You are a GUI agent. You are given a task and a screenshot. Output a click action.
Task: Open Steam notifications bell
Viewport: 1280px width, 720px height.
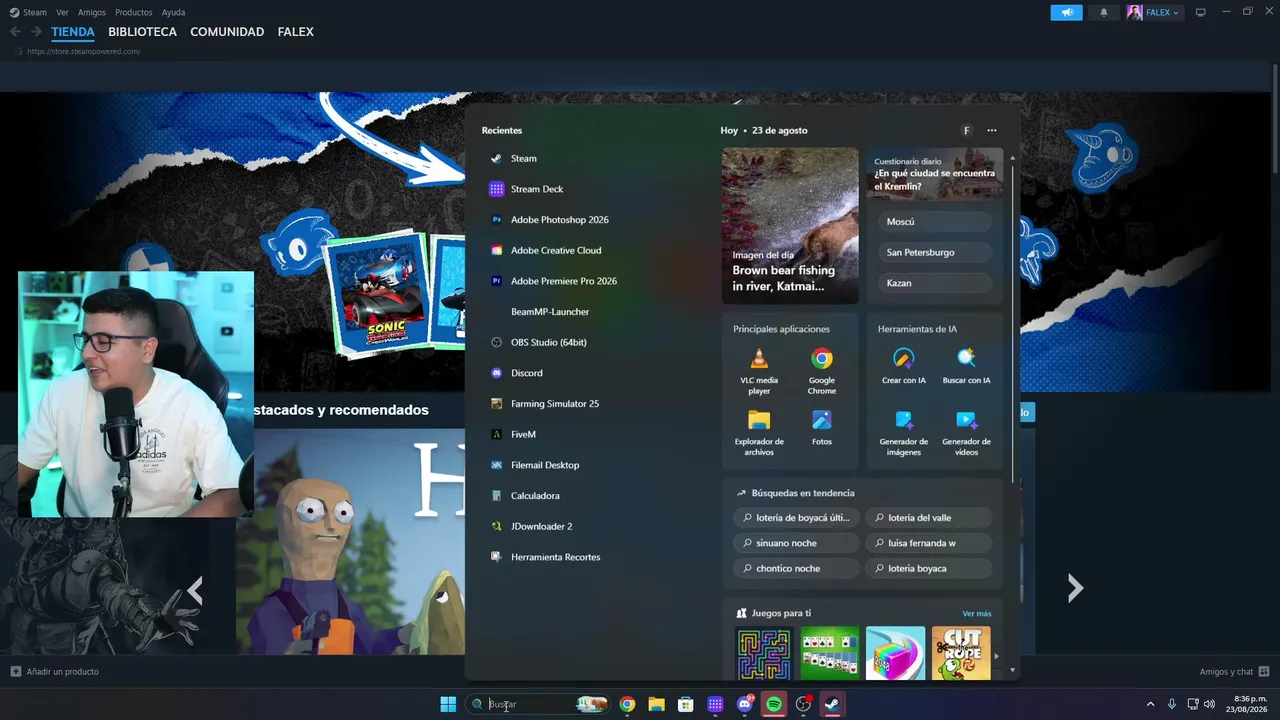click(x=1104, y=12)
